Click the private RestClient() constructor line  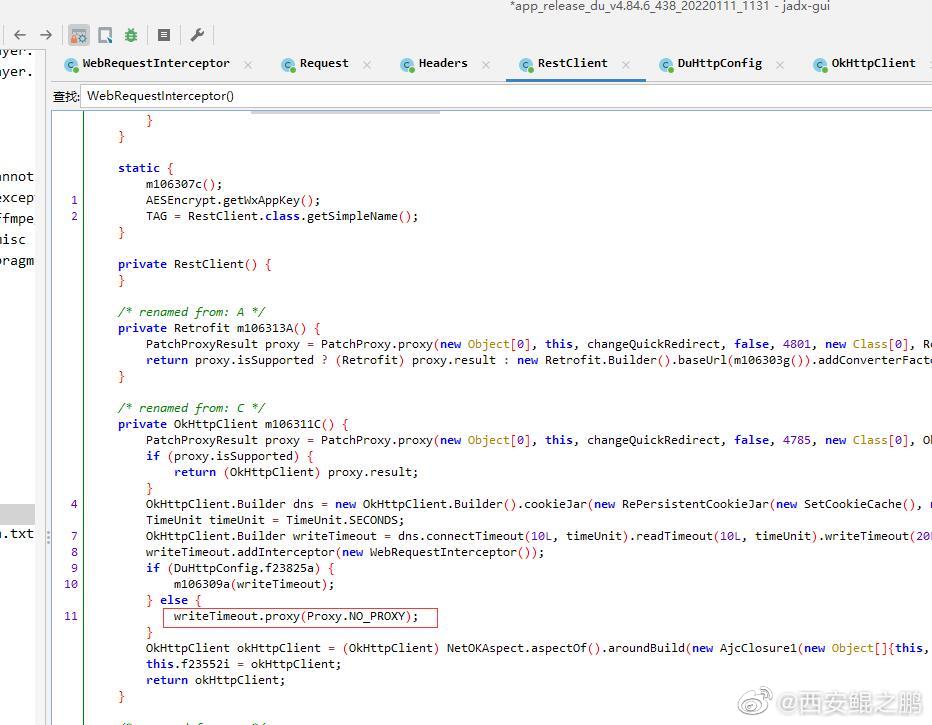(x=194, y=264)
